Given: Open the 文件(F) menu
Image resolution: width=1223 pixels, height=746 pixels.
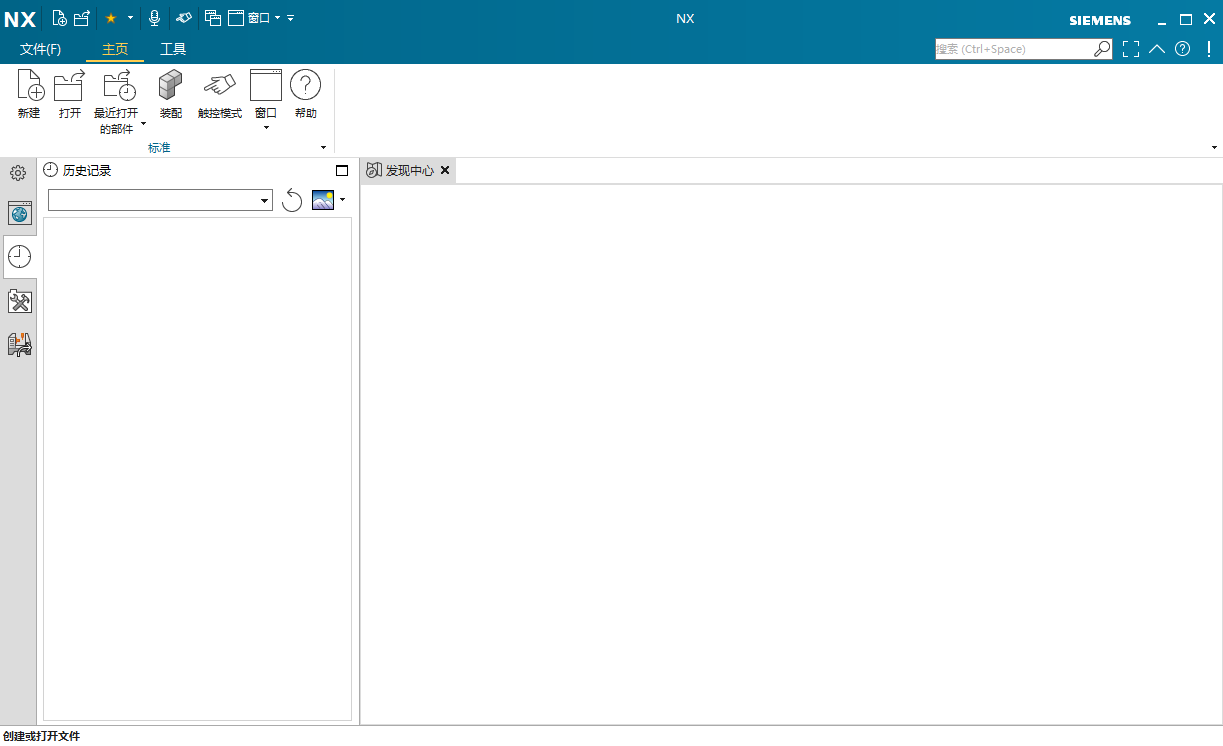Looking at the screenshot, I should (x=39, y=48).
